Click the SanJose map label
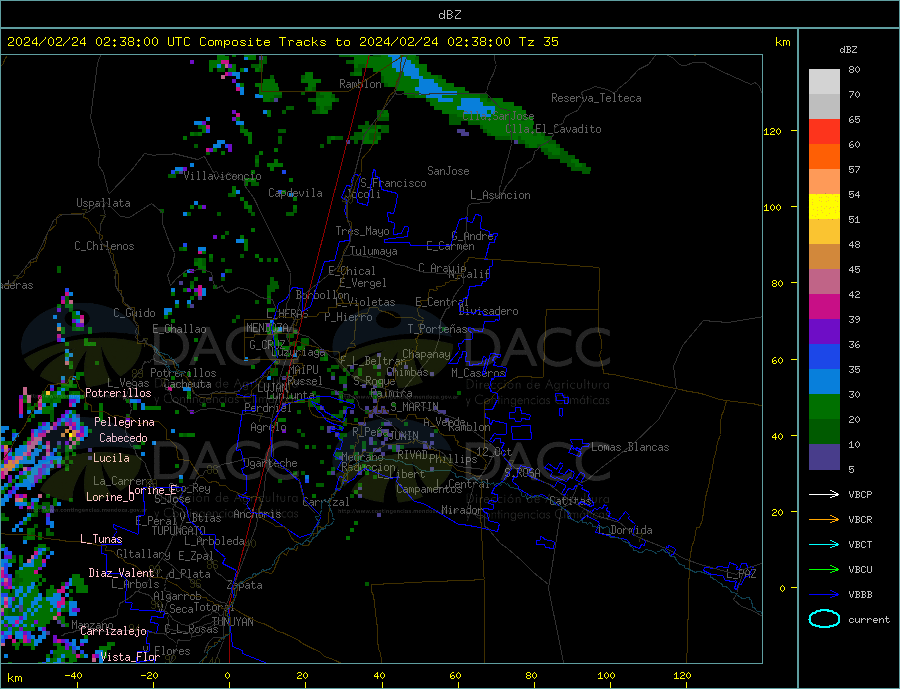This screenshot has width=900, height=689. (448, 171)
